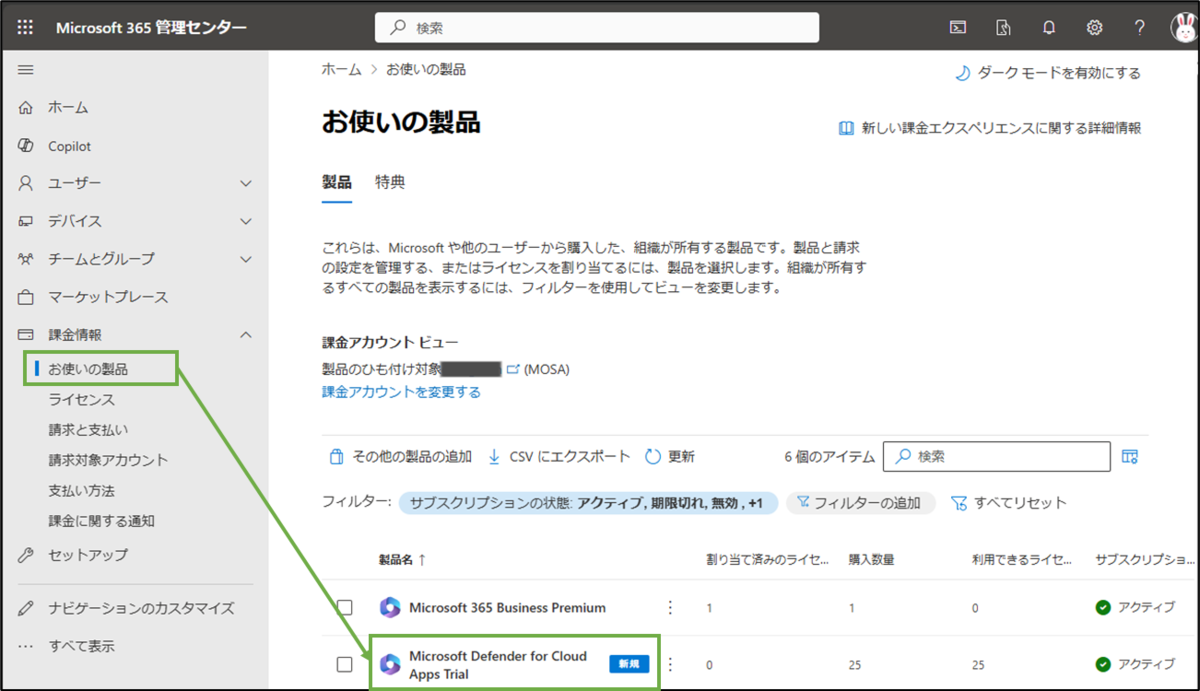Click the デバイス device icon
Image resolution: width=1200 pixels, height=691 pixels.
(x=26, y=221)
